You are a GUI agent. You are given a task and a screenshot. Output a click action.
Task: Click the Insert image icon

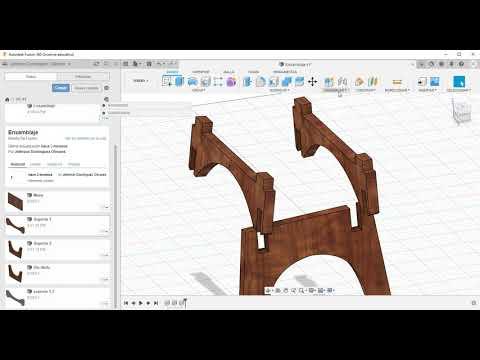(x=435, y=81)
